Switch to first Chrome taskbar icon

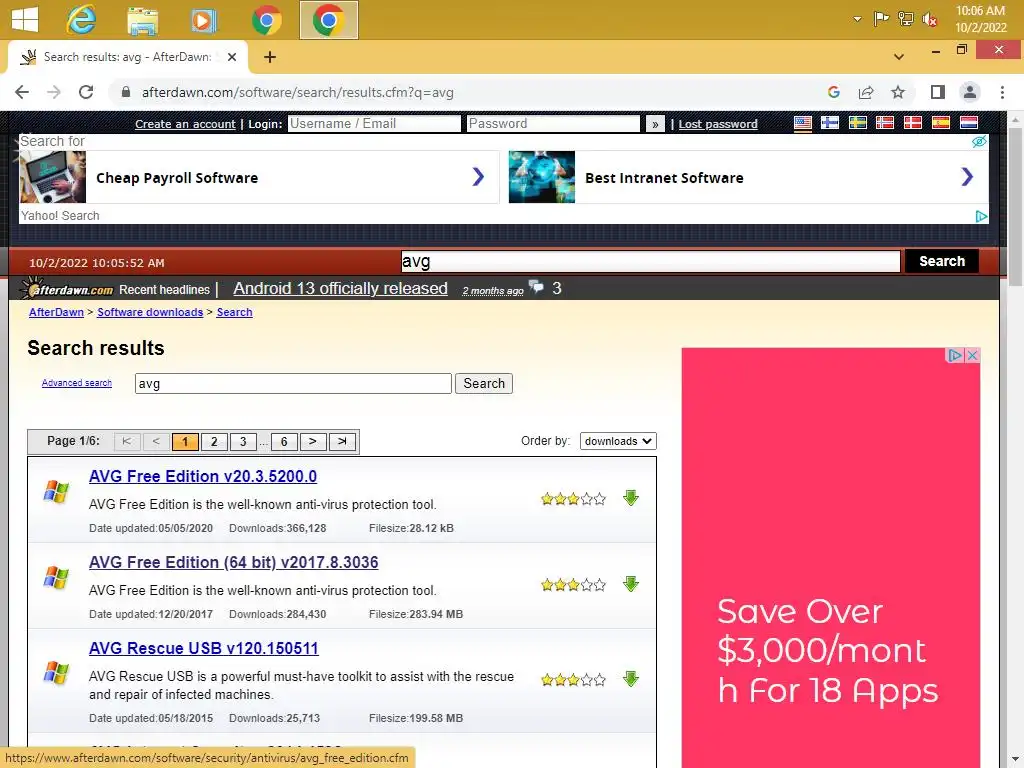(266, 20)
